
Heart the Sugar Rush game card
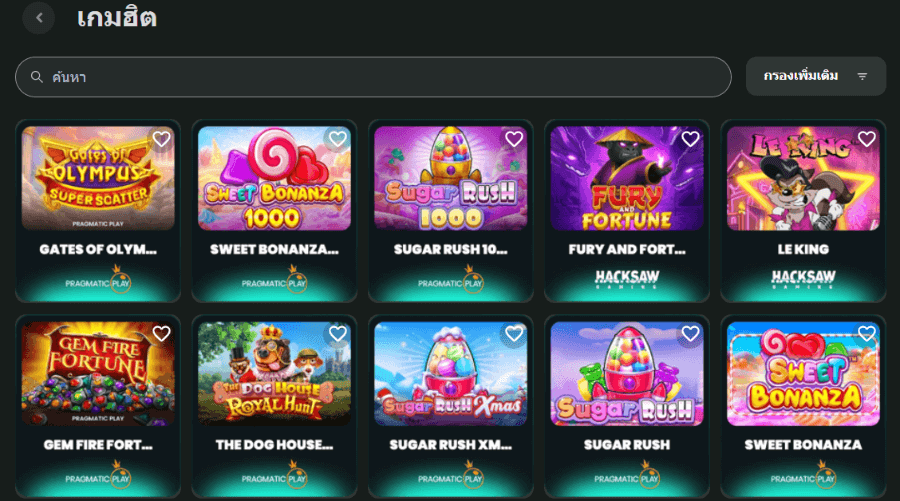coord(690,333)
